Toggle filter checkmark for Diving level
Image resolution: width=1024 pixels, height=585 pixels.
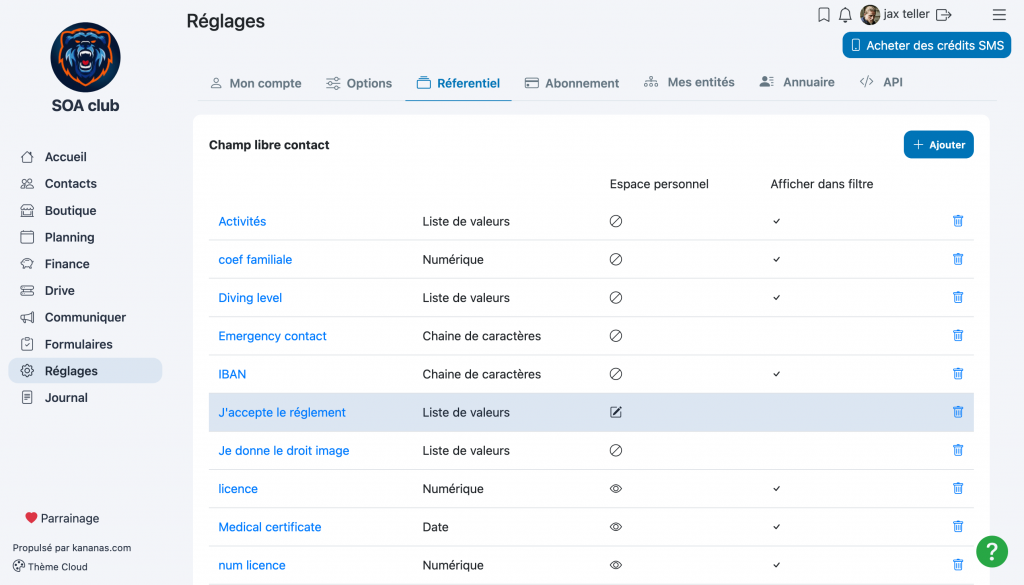click(776, 298)
